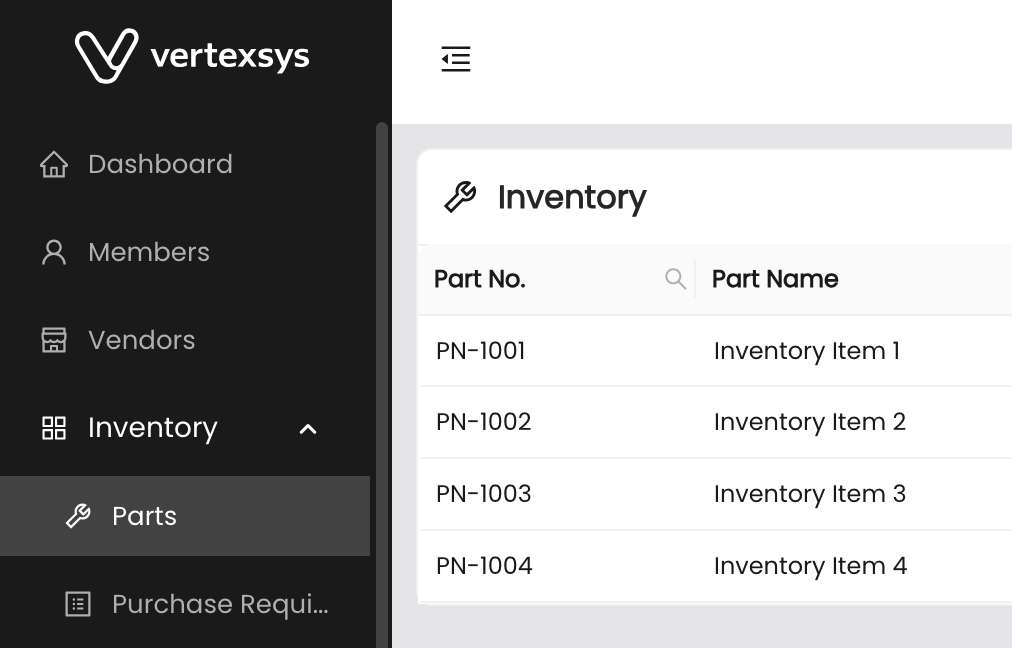Navigate to the Members section
The width and height of the screenshot is (1012, 648).
[149, 251]
